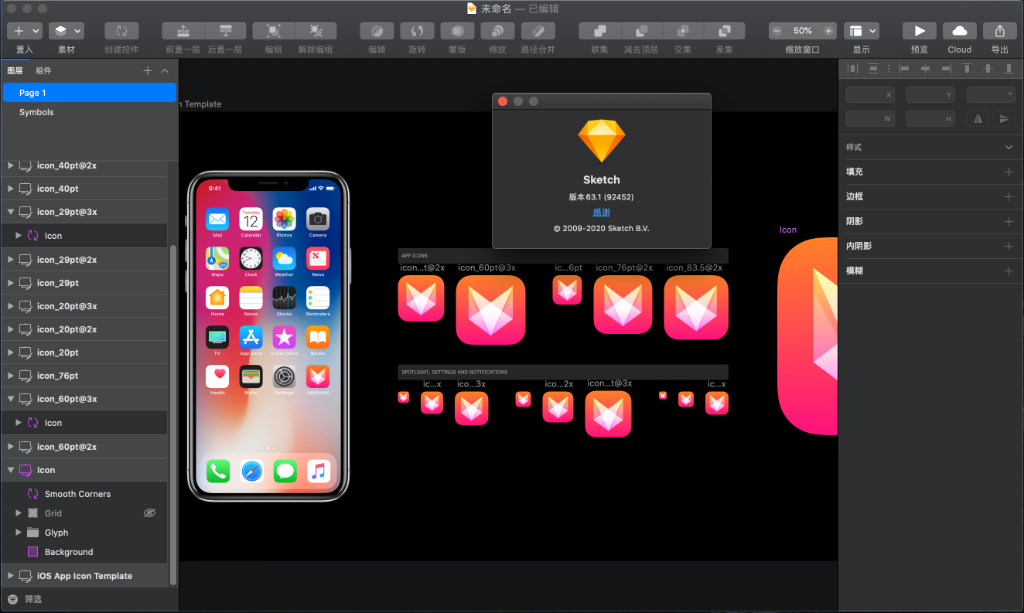Expand the iOS App Icon Template artboard
This screenshot has width=1024, height=613.
point(10,576)
